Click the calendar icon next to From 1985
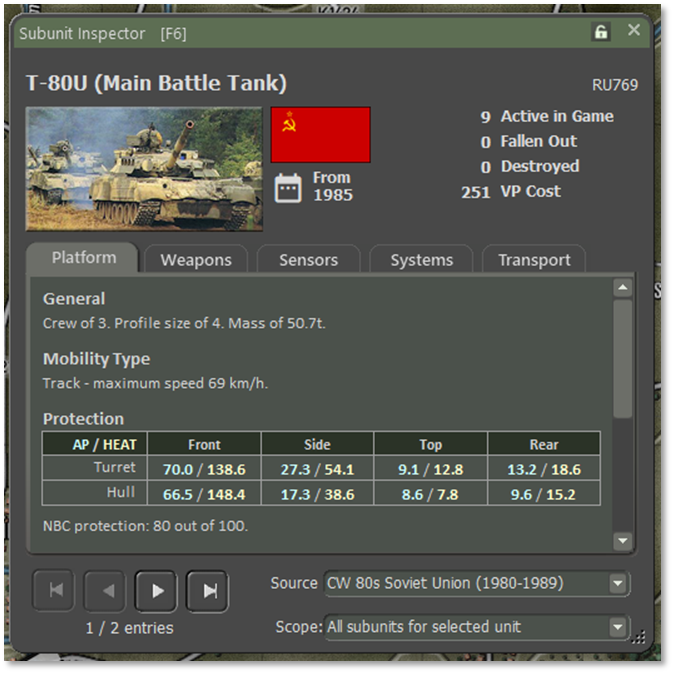This screenshot has width=673, height=673. point(288,187)
